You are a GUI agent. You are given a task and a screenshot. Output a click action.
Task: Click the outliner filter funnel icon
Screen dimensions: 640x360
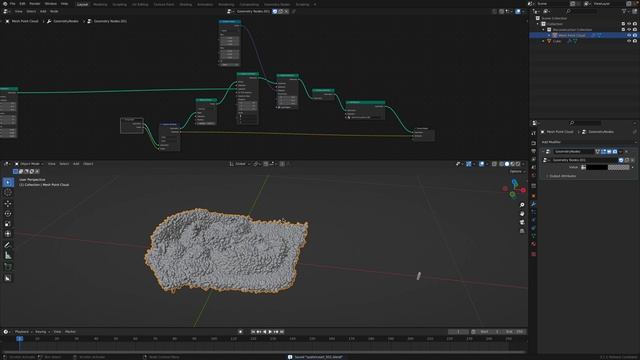point(624,11)
